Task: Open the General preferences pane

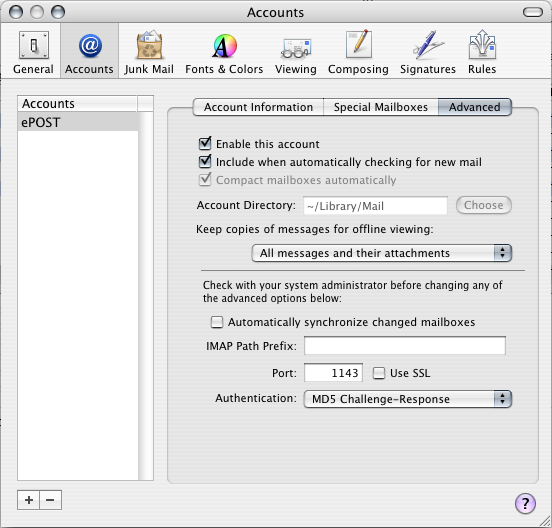Action: (x=33, y=52)
